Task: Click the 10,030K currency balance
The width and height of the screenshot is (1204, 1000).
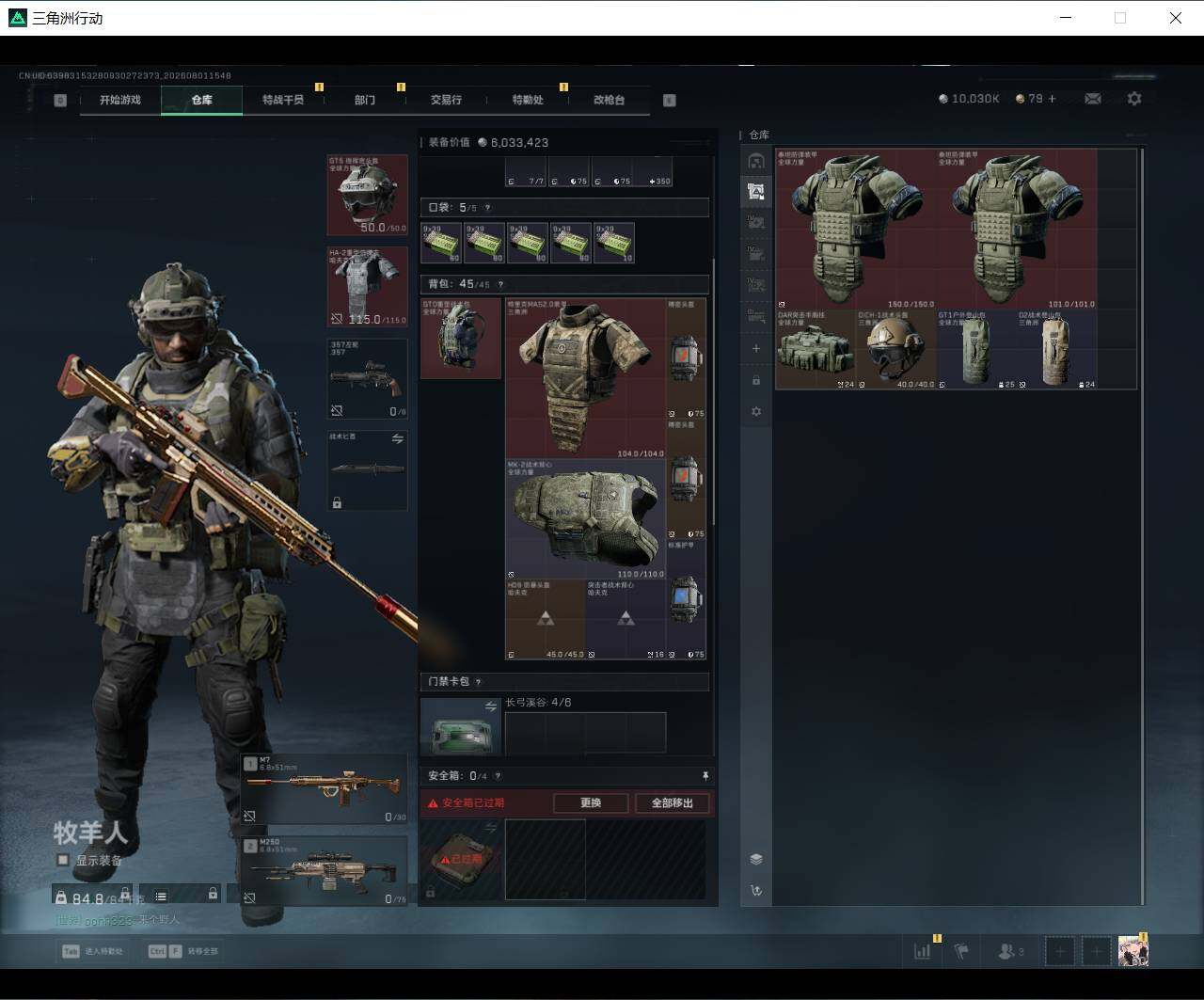Action: coord(969,99)
